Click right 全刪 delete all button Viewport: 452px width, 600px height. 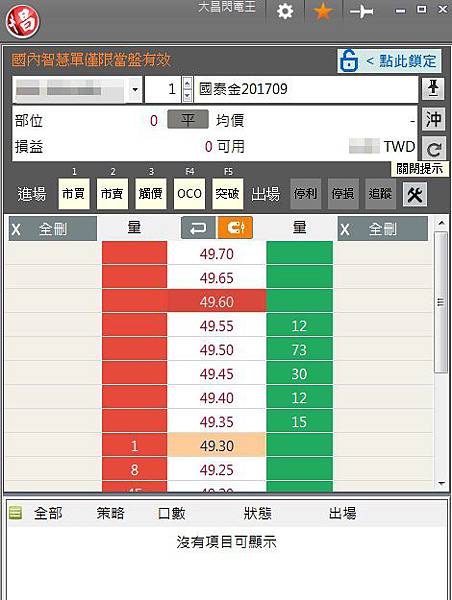[x=383, y=229]
